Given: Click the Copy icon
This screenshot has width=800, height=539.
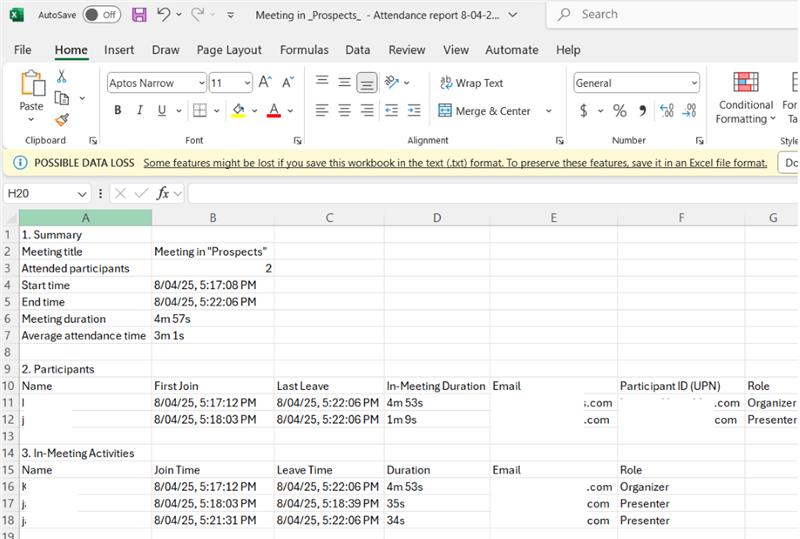Looking at the screenshot, I should coord(62,97).
